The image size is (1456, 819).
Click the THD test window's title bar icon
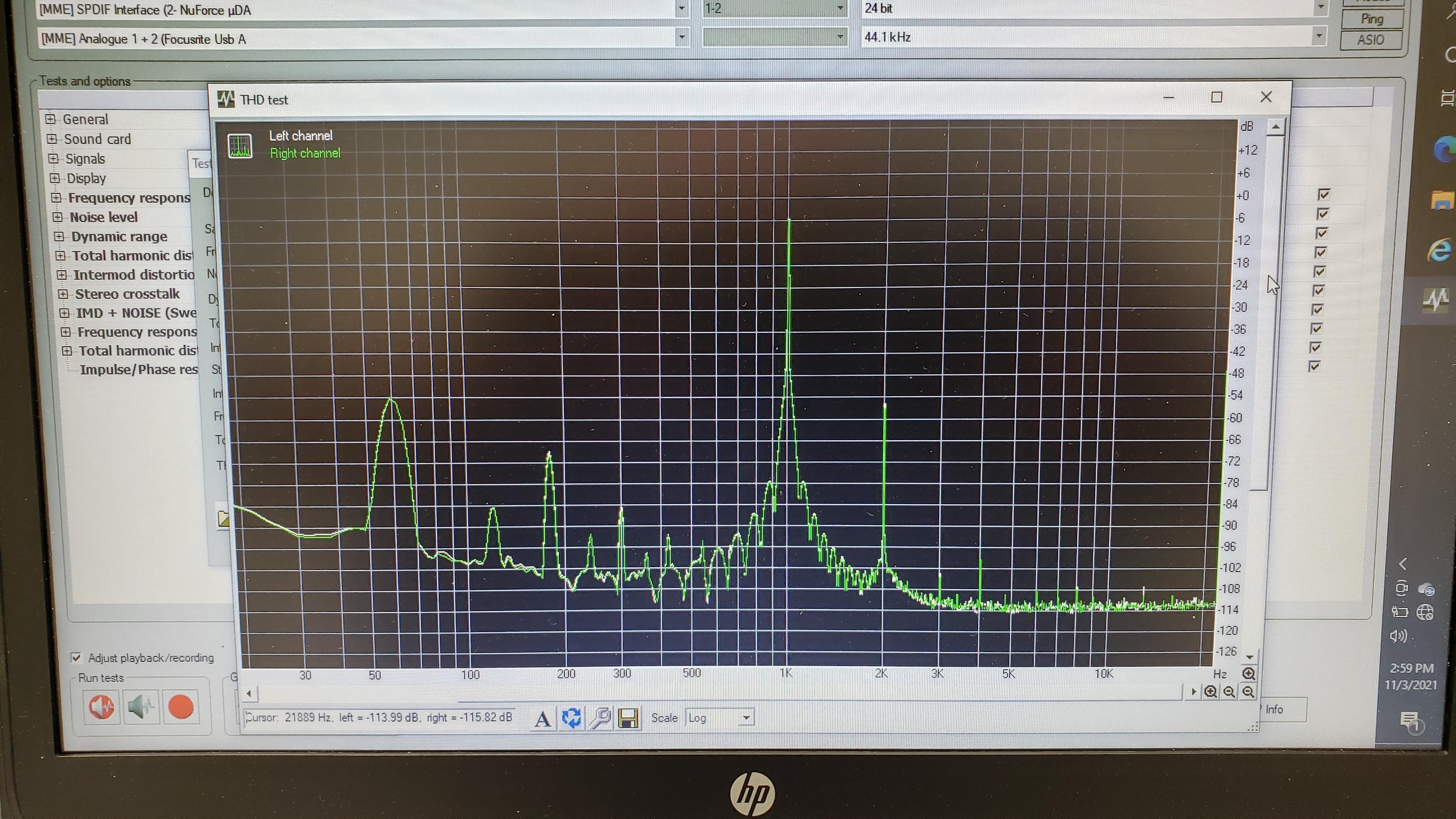click(226, 99)
